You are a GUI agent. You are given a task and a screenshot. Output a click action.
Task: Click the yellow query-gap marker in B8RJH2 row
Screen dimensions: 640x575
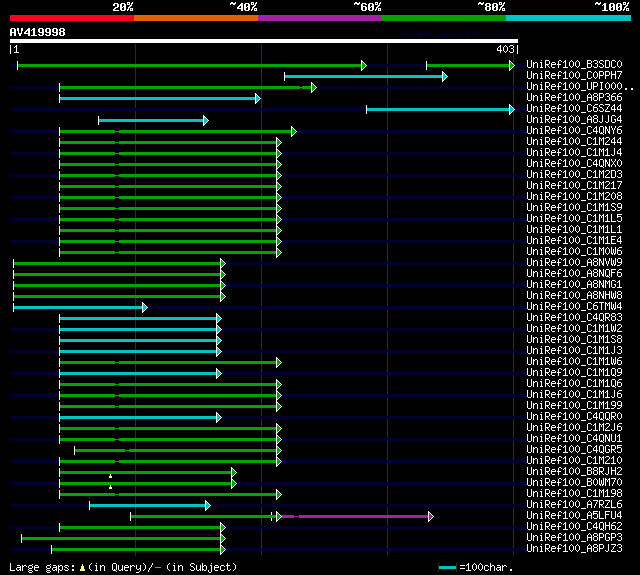pos(111,476)
